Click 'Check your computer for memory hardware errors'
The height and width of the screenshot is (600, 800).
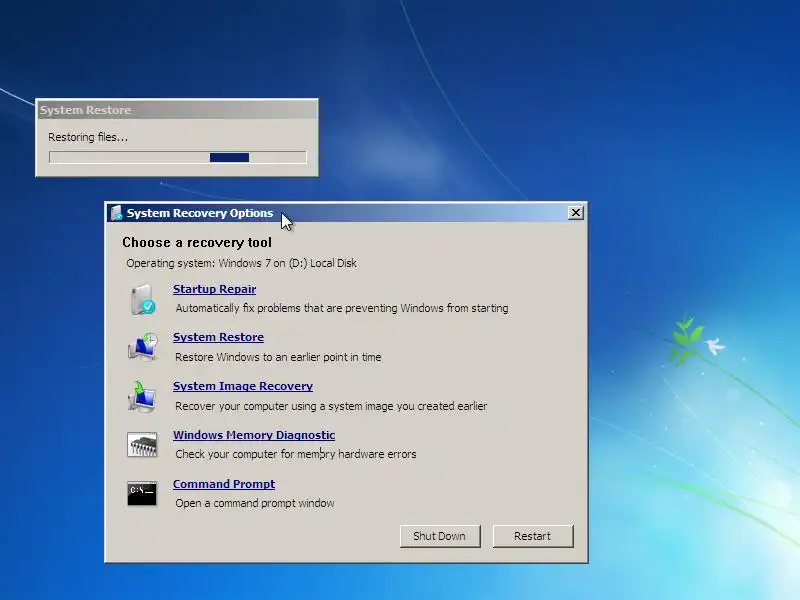tap(296, 454)
